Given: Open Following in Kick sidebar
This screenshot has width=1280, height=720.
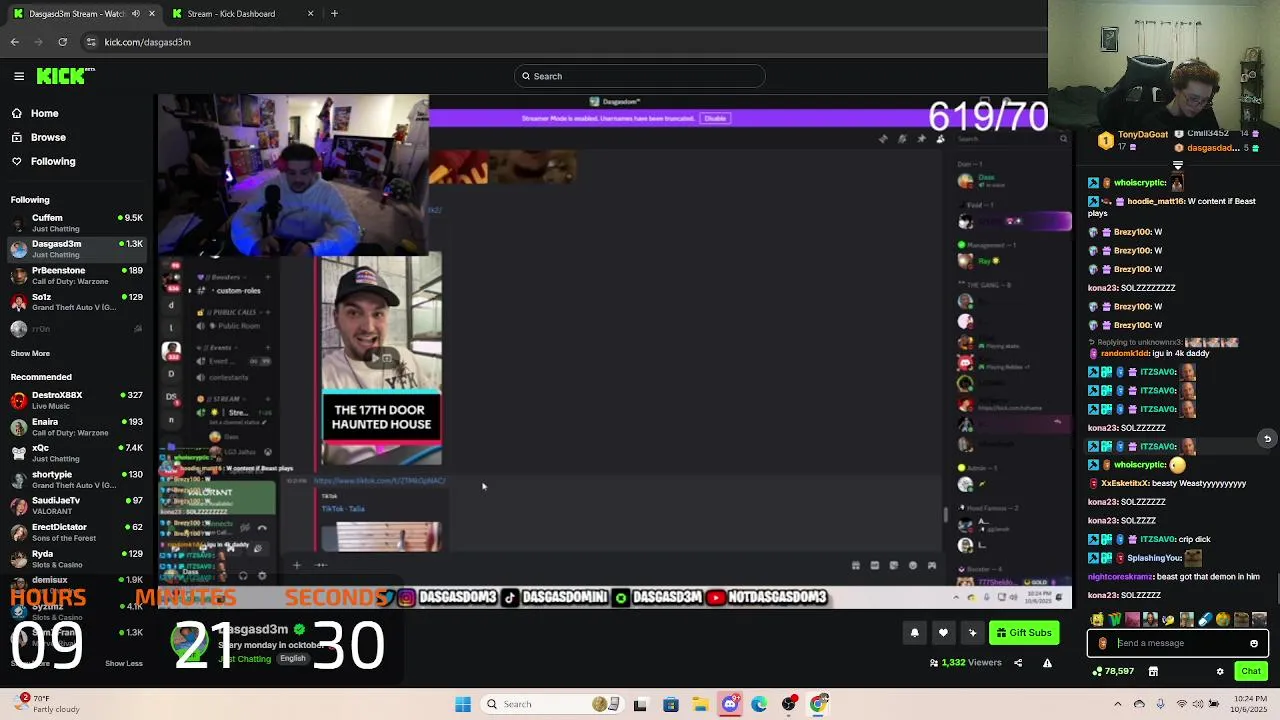Looking at the screenshot, I should pos(52,162).
